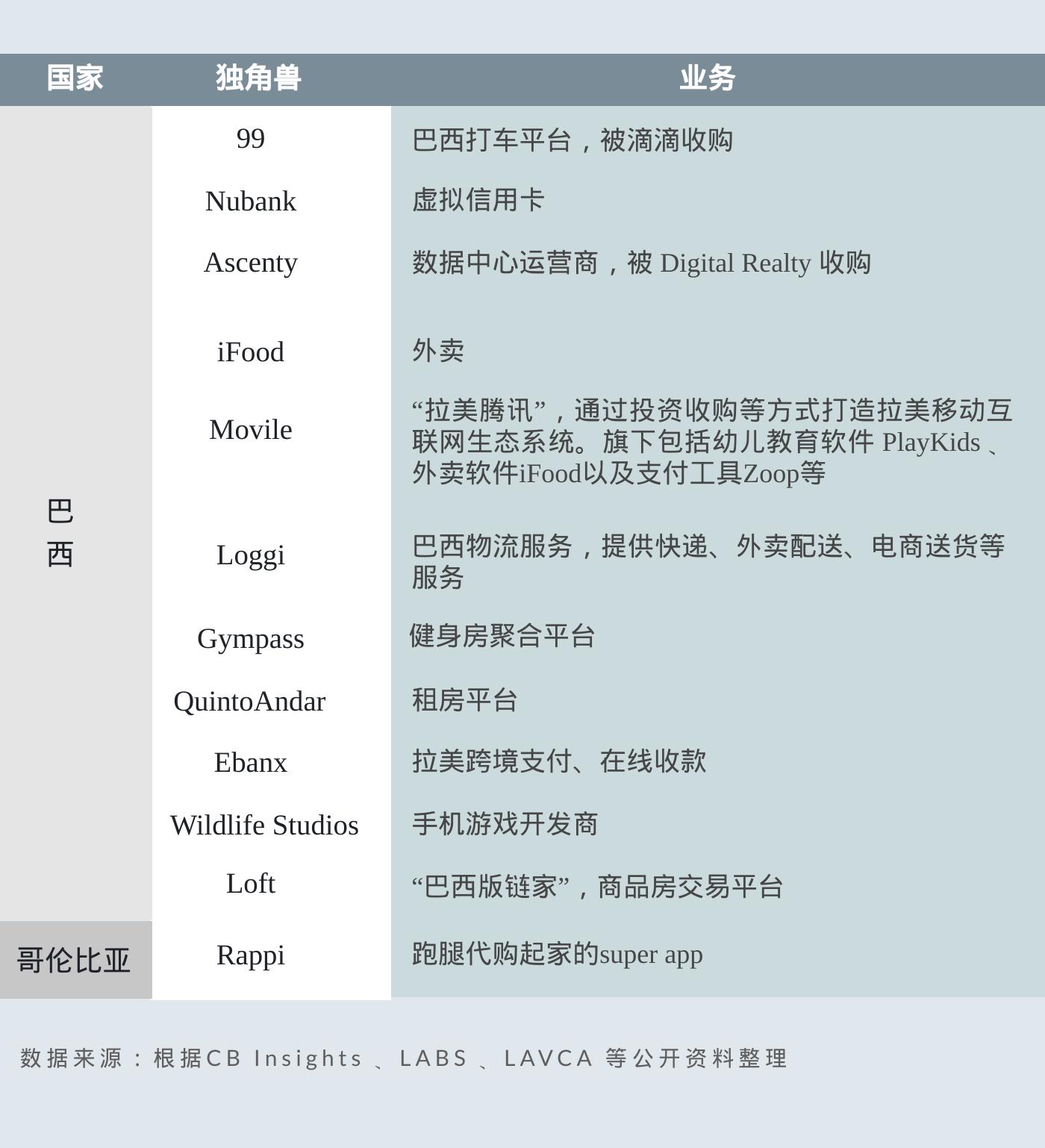Select the 99 unicorn entry
The image size is (1045, 1148).
coord(251,138)
